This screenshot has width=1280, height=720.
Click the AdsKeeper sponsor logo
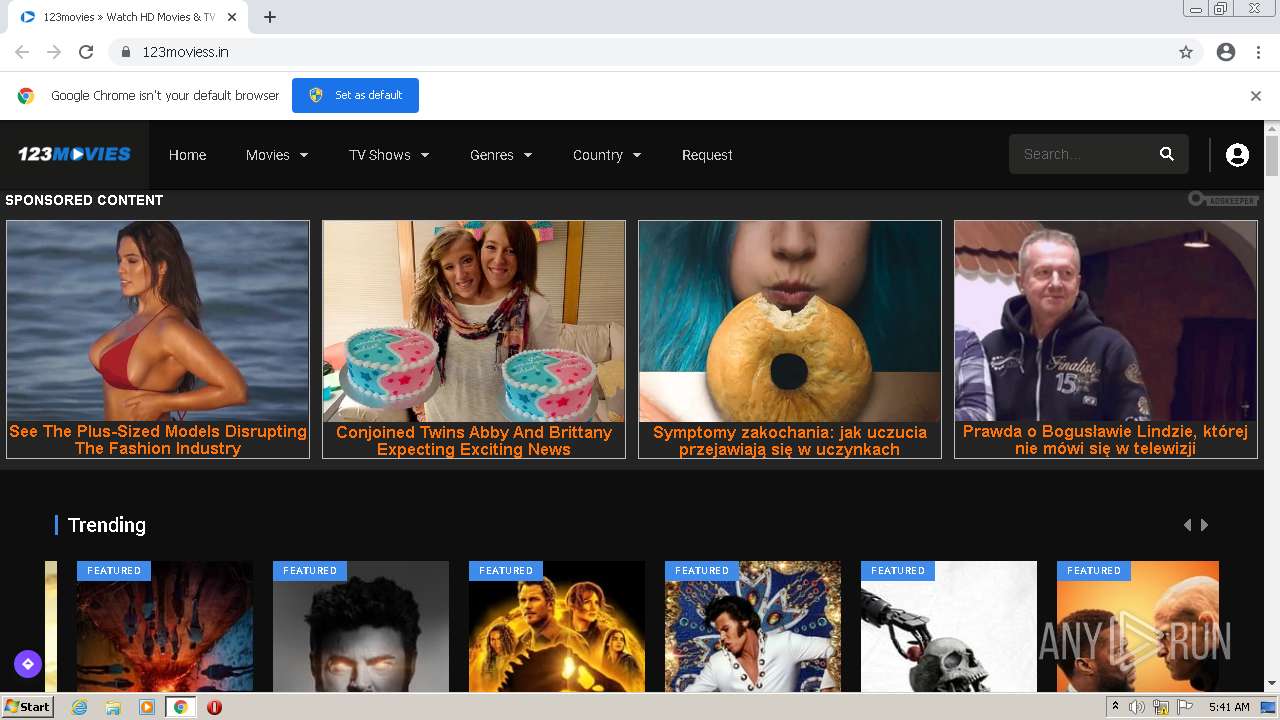coord(1223,200)
